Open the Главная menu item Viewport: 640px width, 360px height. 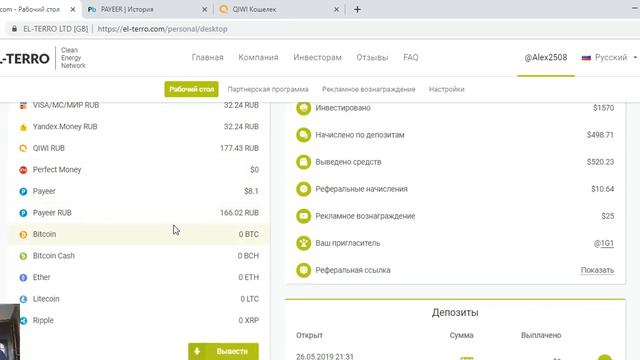[207, 58]
